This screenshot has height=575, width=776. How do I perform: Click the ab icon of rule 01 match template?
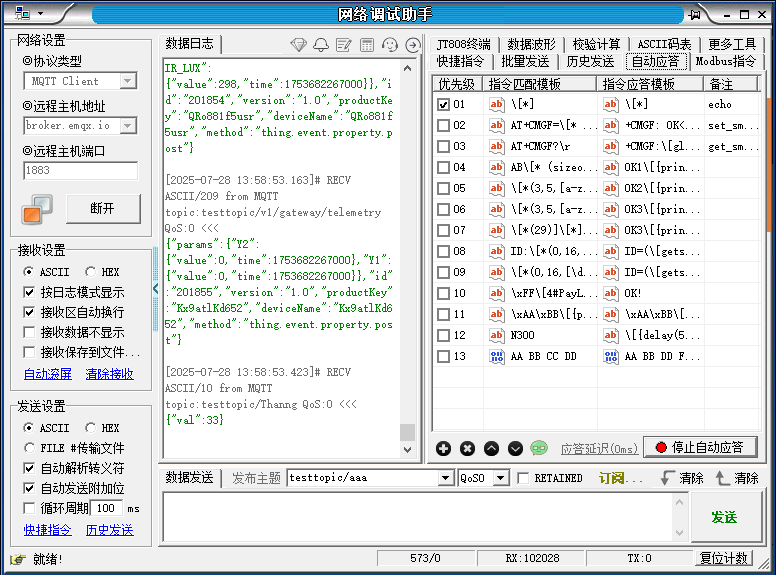pos(496,104)
